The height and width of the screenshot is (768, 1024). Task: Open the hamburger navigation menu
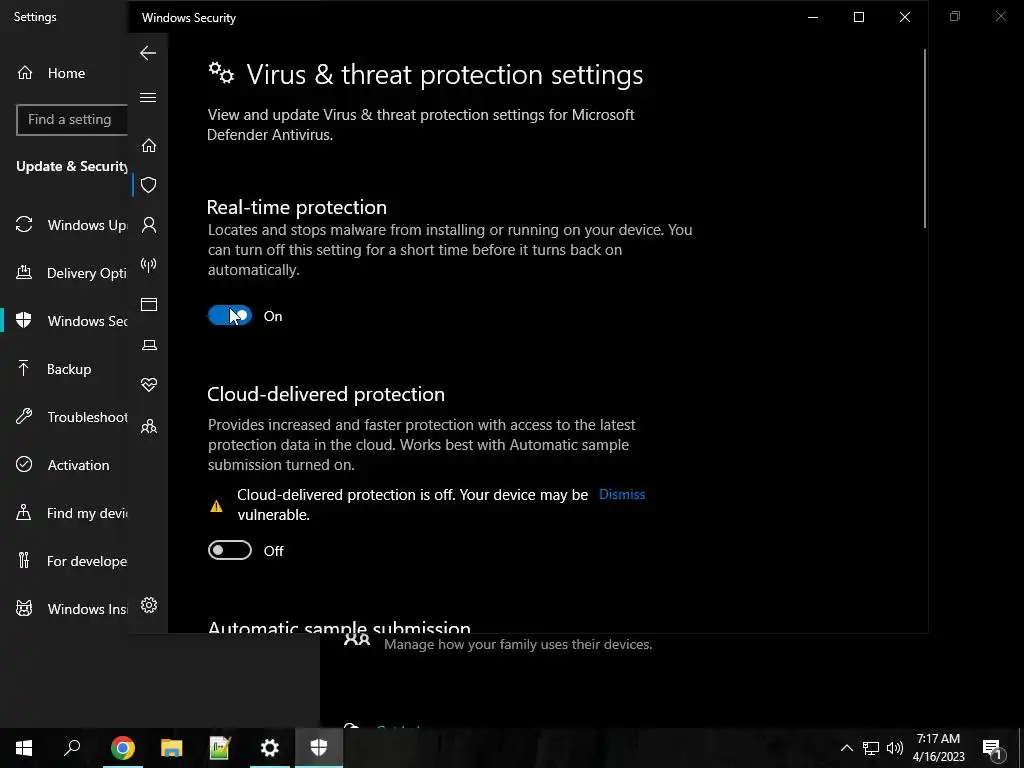148,97
